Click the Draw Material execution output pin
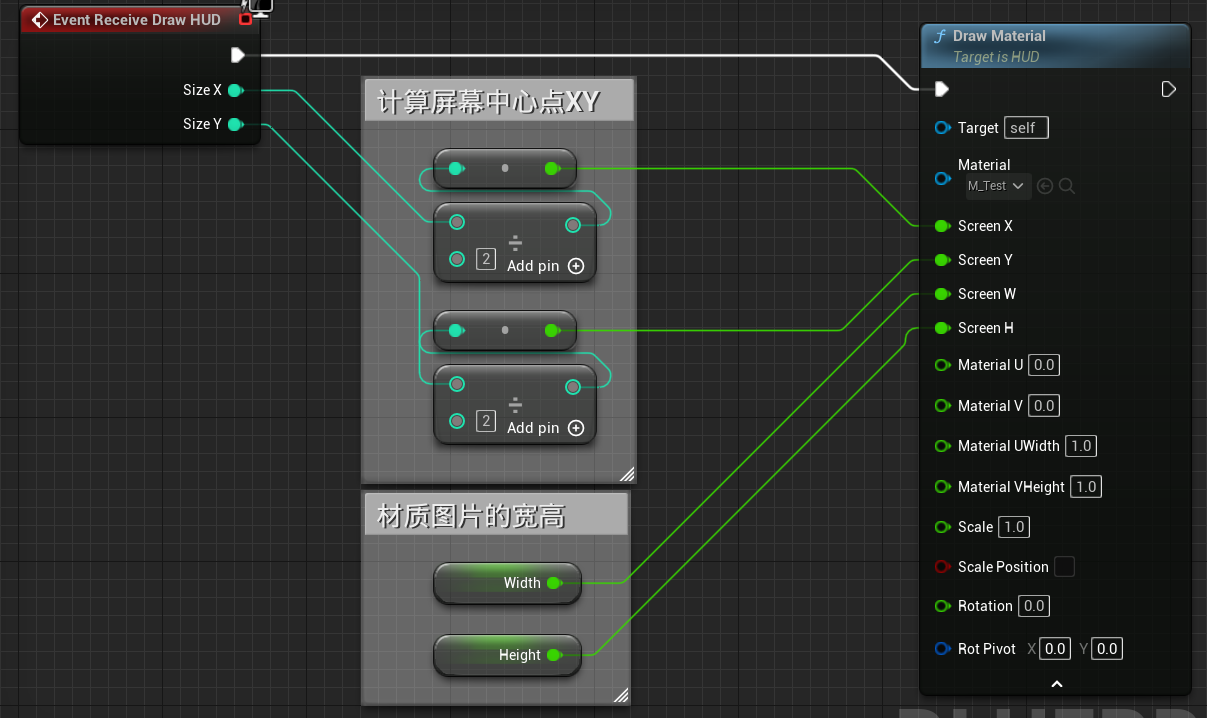The height and width of the screenshot is (718, 1207). coord(1168,89)
